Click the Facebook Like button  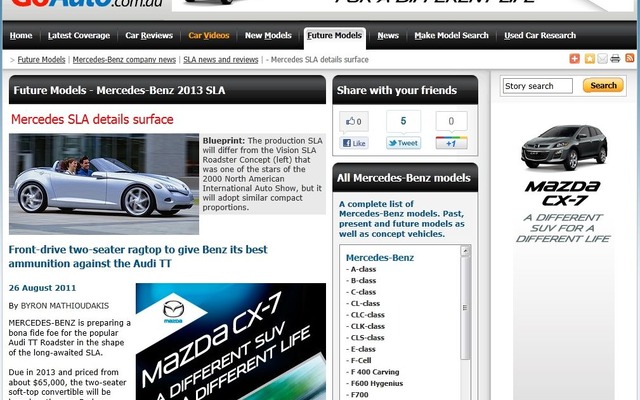(x=354, y=143)
